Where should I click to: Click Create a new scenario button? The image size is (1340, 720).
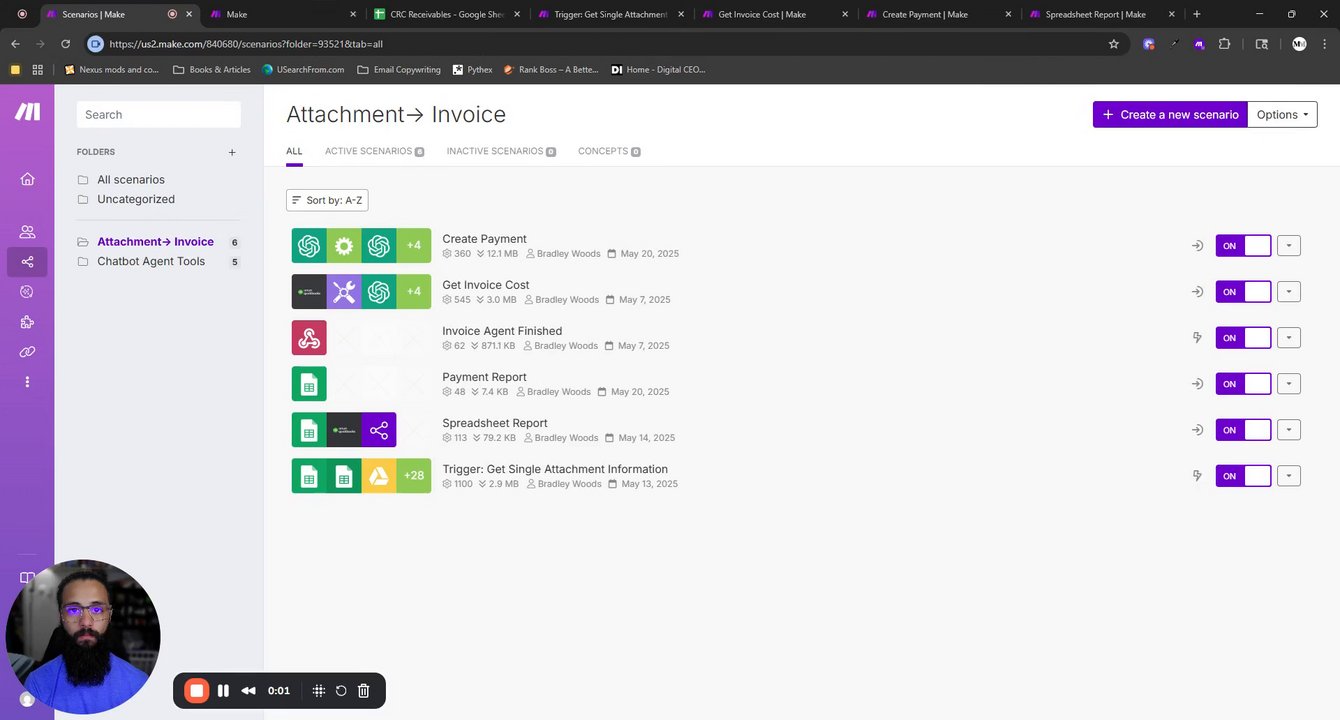coord(1170,115)
